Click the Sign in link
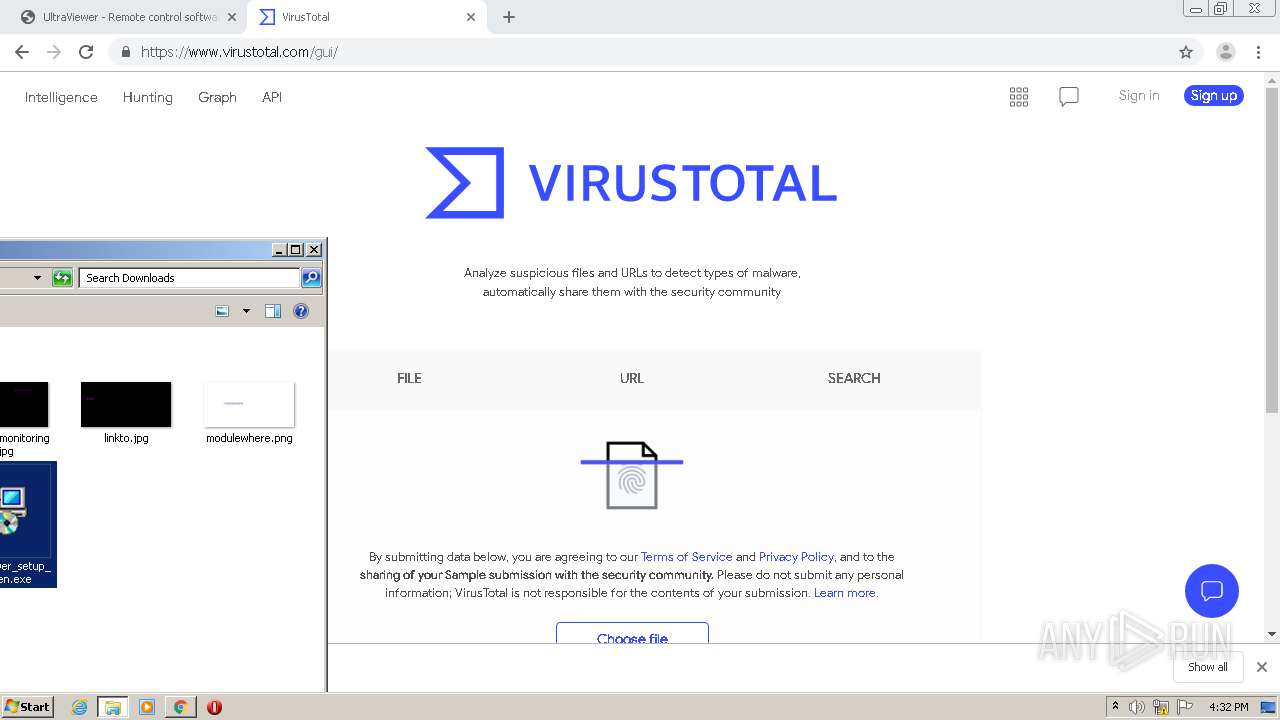The height and width of the screenshot is (720, 1280). click(1139, 96)
